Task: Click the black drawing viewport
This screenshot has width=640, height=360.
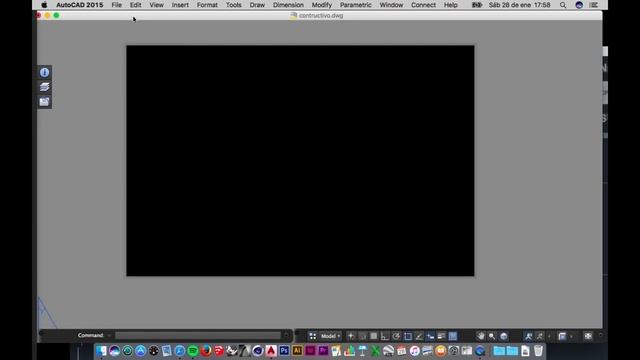Action: [300, 161]
